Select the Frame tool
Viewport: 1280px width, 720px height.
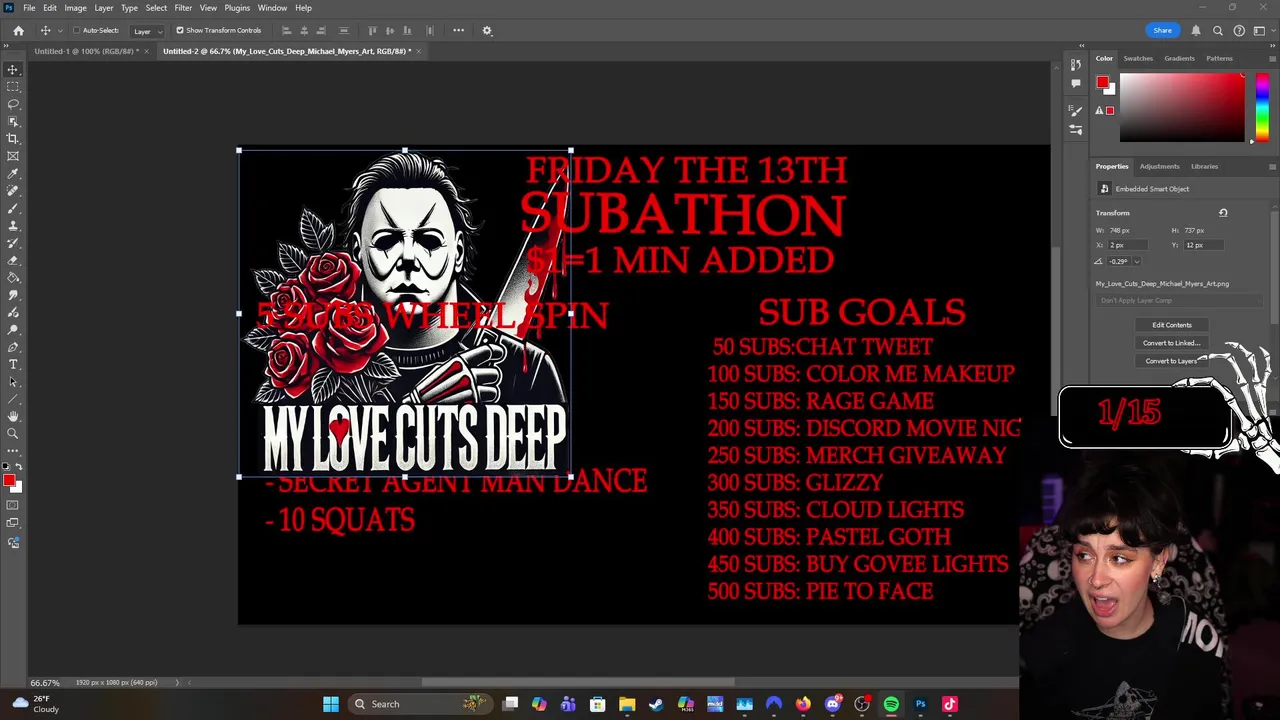(13, 156)
